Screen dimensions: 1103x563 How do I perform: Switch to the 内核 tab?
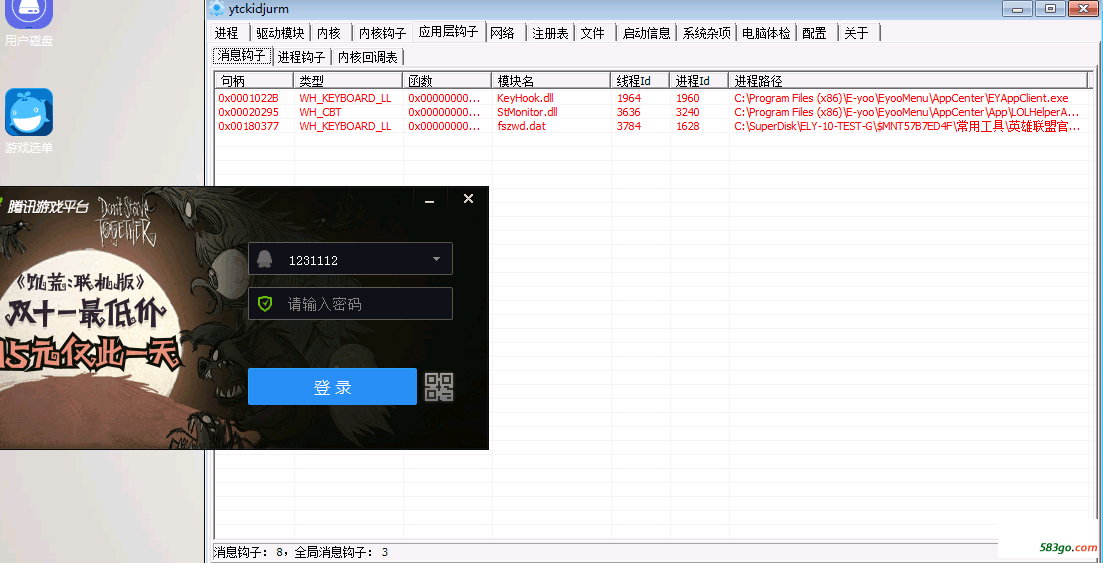(329, 33)
